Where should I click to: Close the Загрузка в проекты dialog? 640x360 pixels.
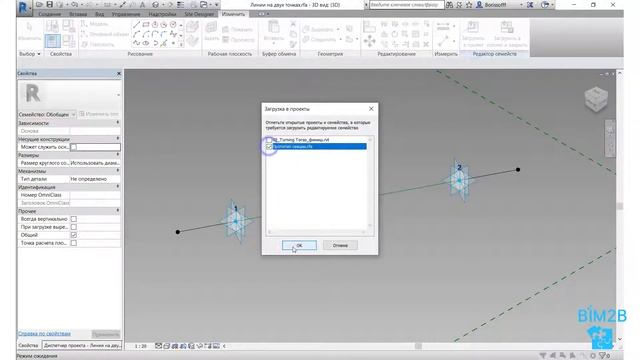pyautogui.click(x=371, y=109)
